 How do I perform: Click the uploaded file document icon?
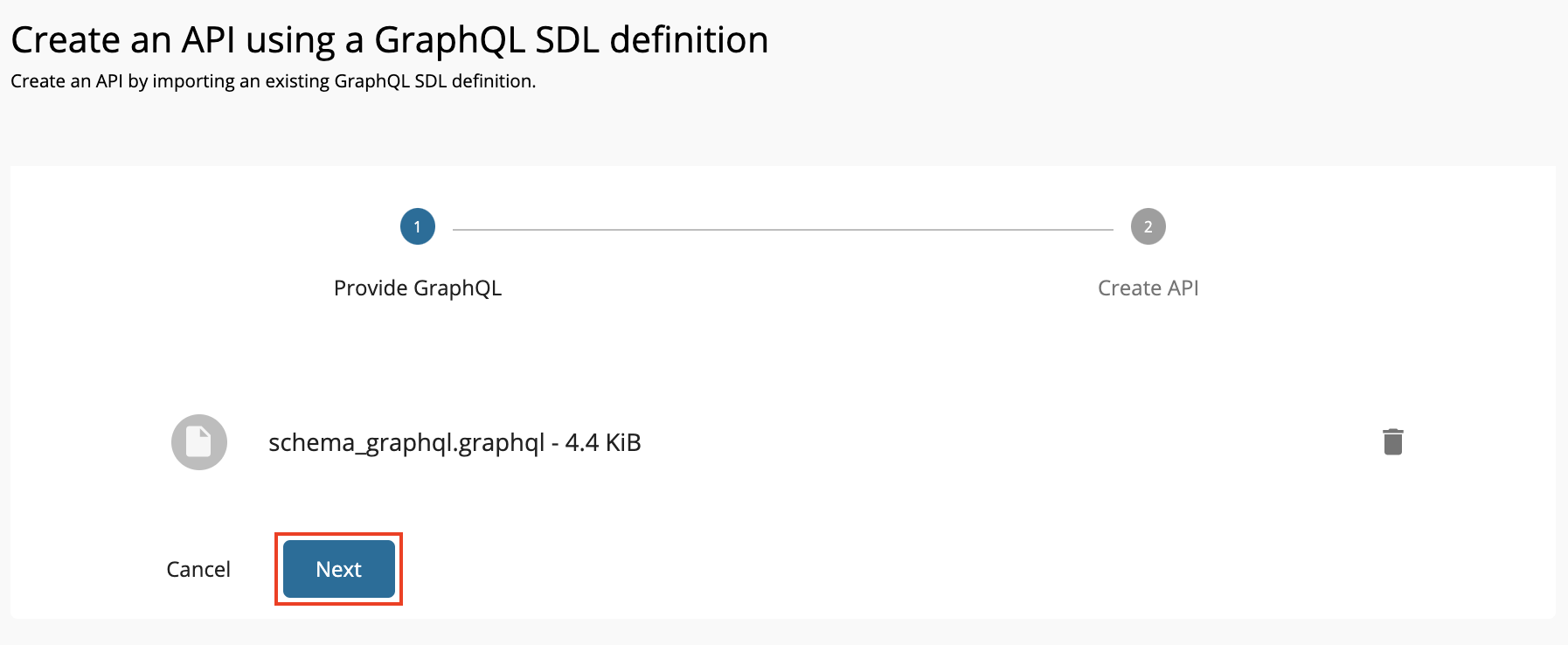coord(198,442)
